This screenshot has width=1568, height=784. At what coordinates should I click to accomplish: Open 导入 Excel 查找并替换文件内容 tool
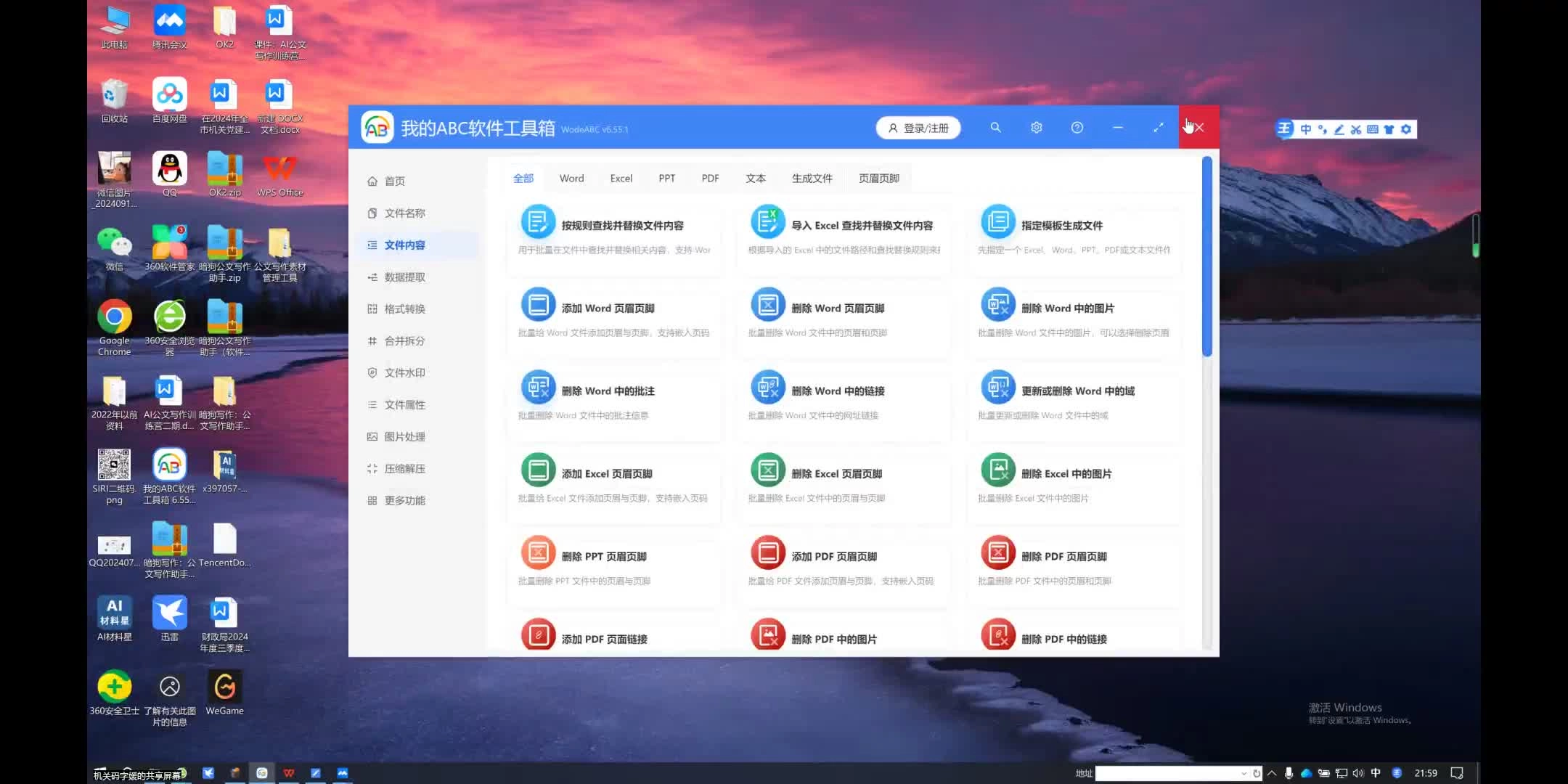click(x=862, y=226)
